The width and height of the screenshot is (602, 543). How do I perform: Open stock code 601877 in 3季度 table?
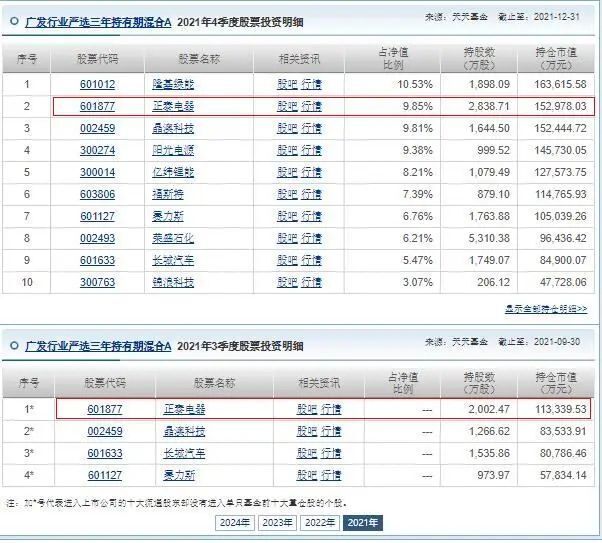tap(105, 409)
